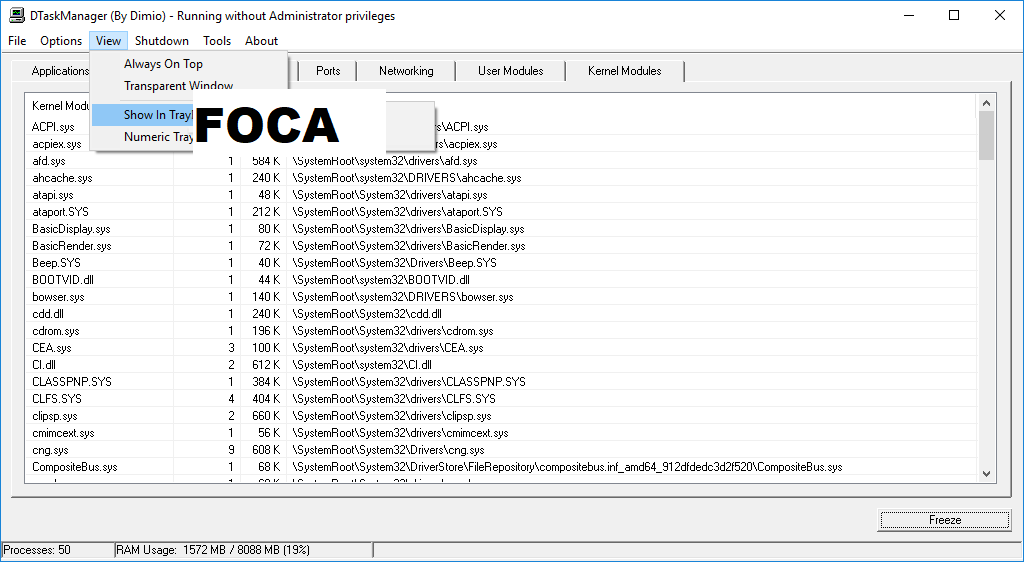Go to the User Modules tab
The height and width of the screenshot is (562, 1024).
pyautogui.click(x=511, y=70)
